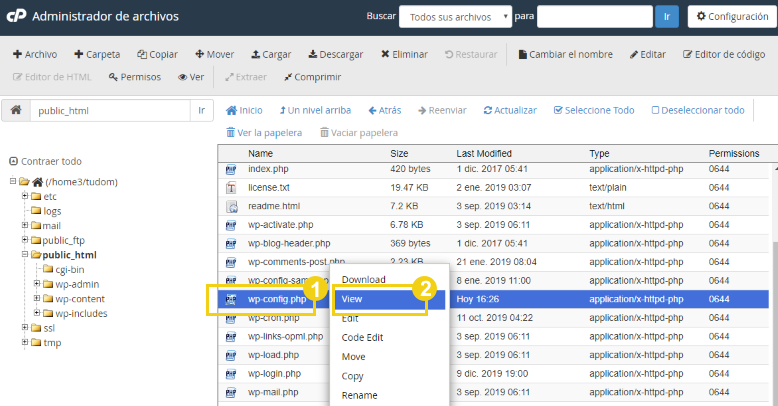Image resolution: width=778 pixels, height=406 pixels.
Task: Sort files by Name column header
Action: [x=260, y=153]
